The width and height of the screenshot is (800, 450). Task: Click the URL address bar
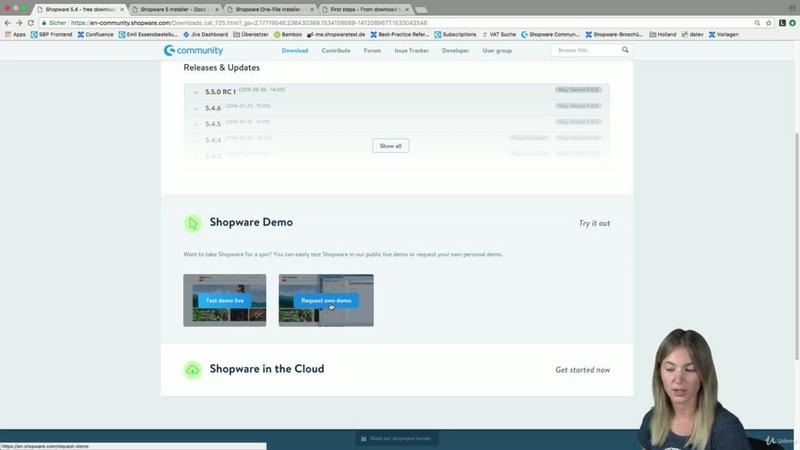(398, 23)
